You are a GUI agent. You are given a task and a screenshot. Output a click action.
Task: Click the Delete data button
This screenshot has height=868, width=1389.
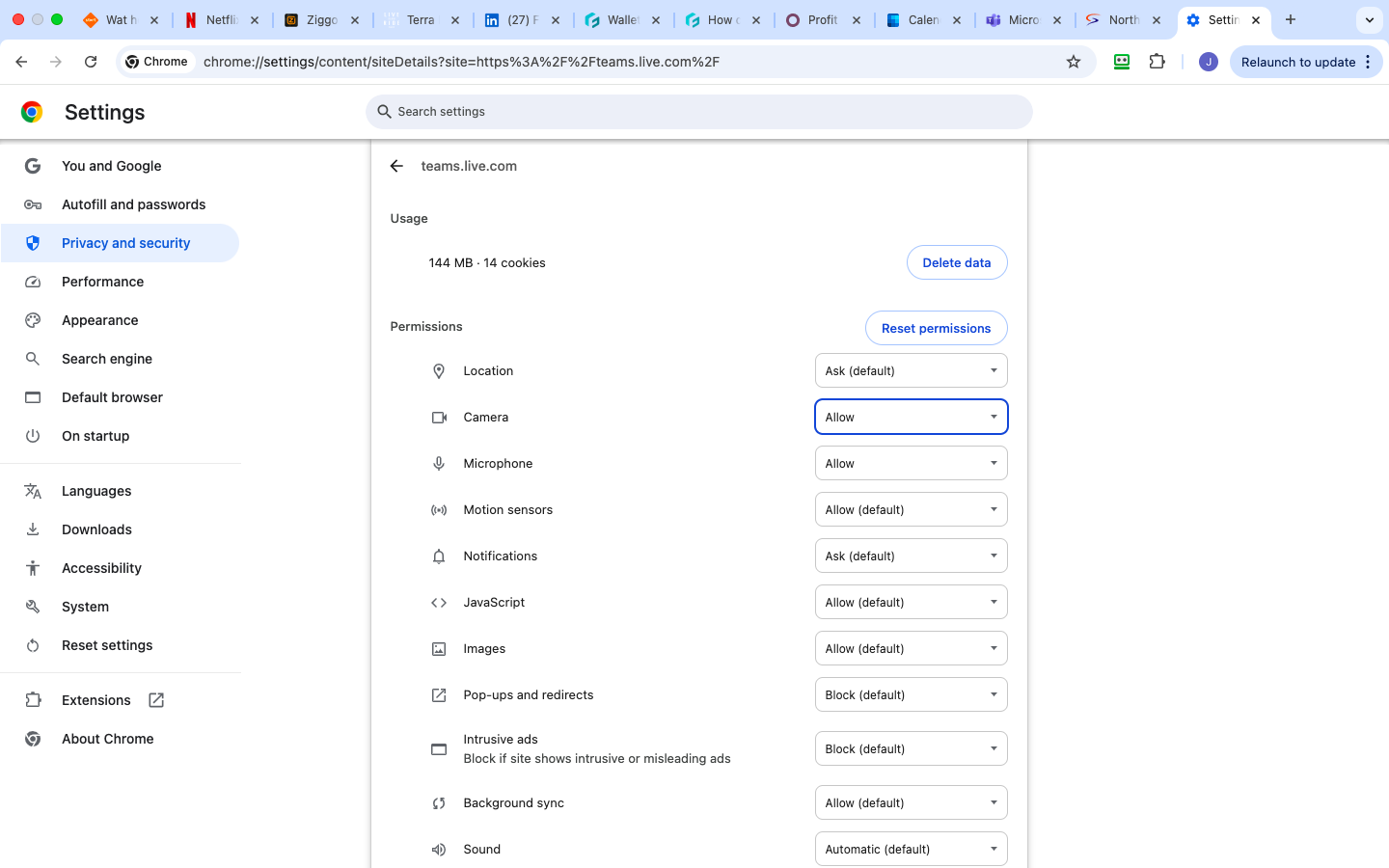click(956, 262)
